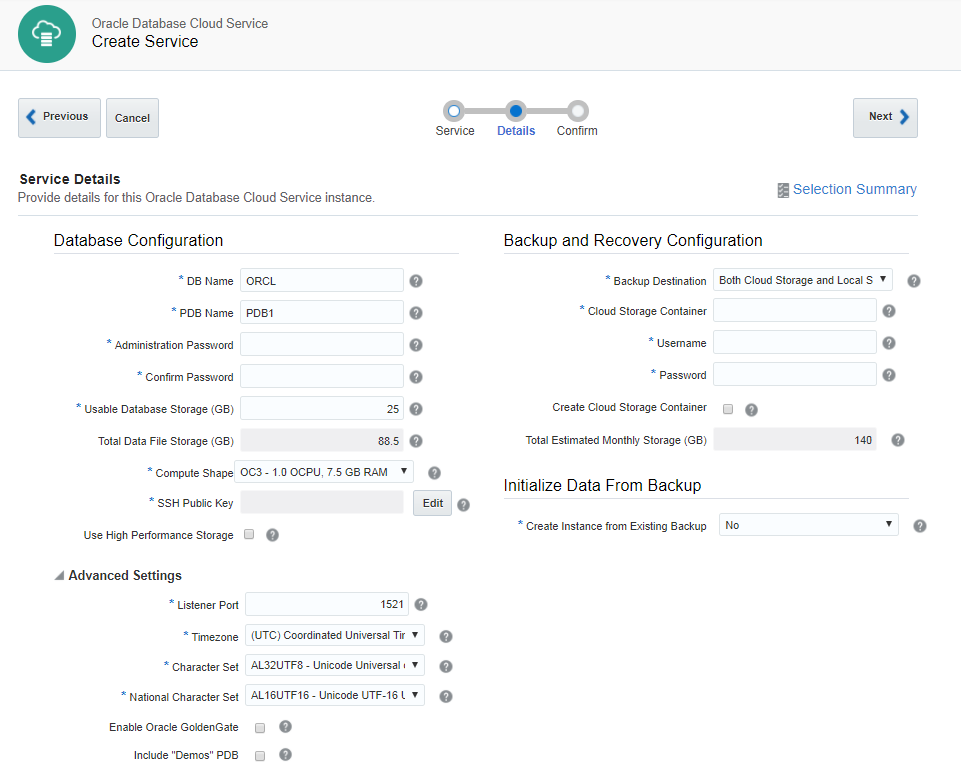Viewport: 961px width, 767px height.
Task: Click the Administration Password input field
Action: coord(322,344)
